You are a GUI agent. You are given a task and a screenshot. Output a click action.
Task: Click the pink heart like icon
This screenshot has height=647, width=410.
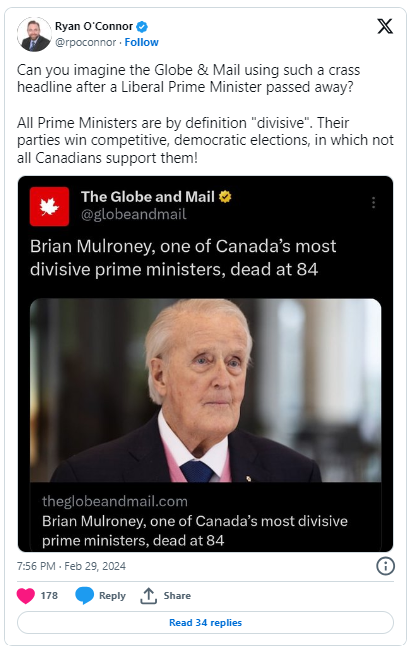click(26, 595)
